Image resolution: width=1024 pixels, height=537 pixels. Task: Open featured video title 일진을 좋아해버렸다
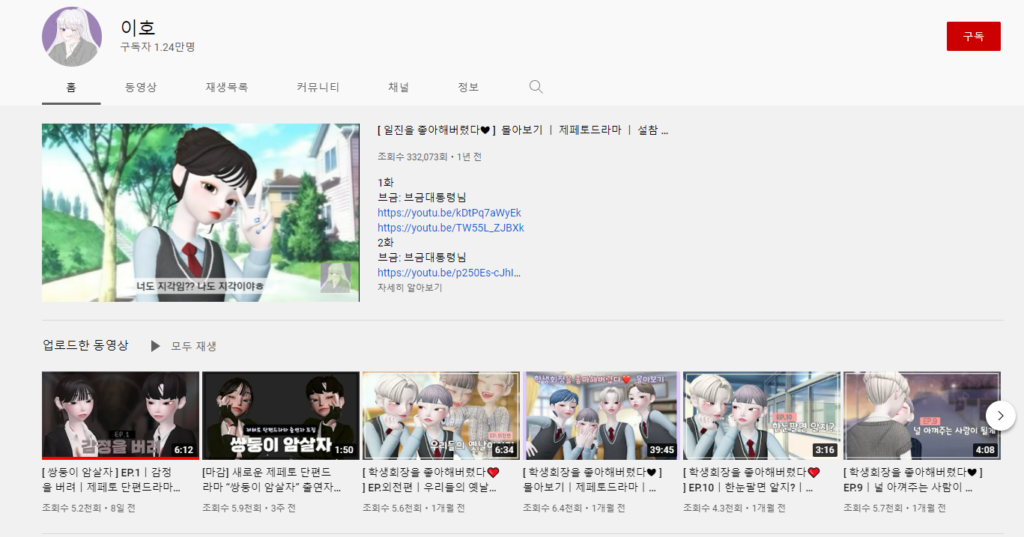[522, 130]
